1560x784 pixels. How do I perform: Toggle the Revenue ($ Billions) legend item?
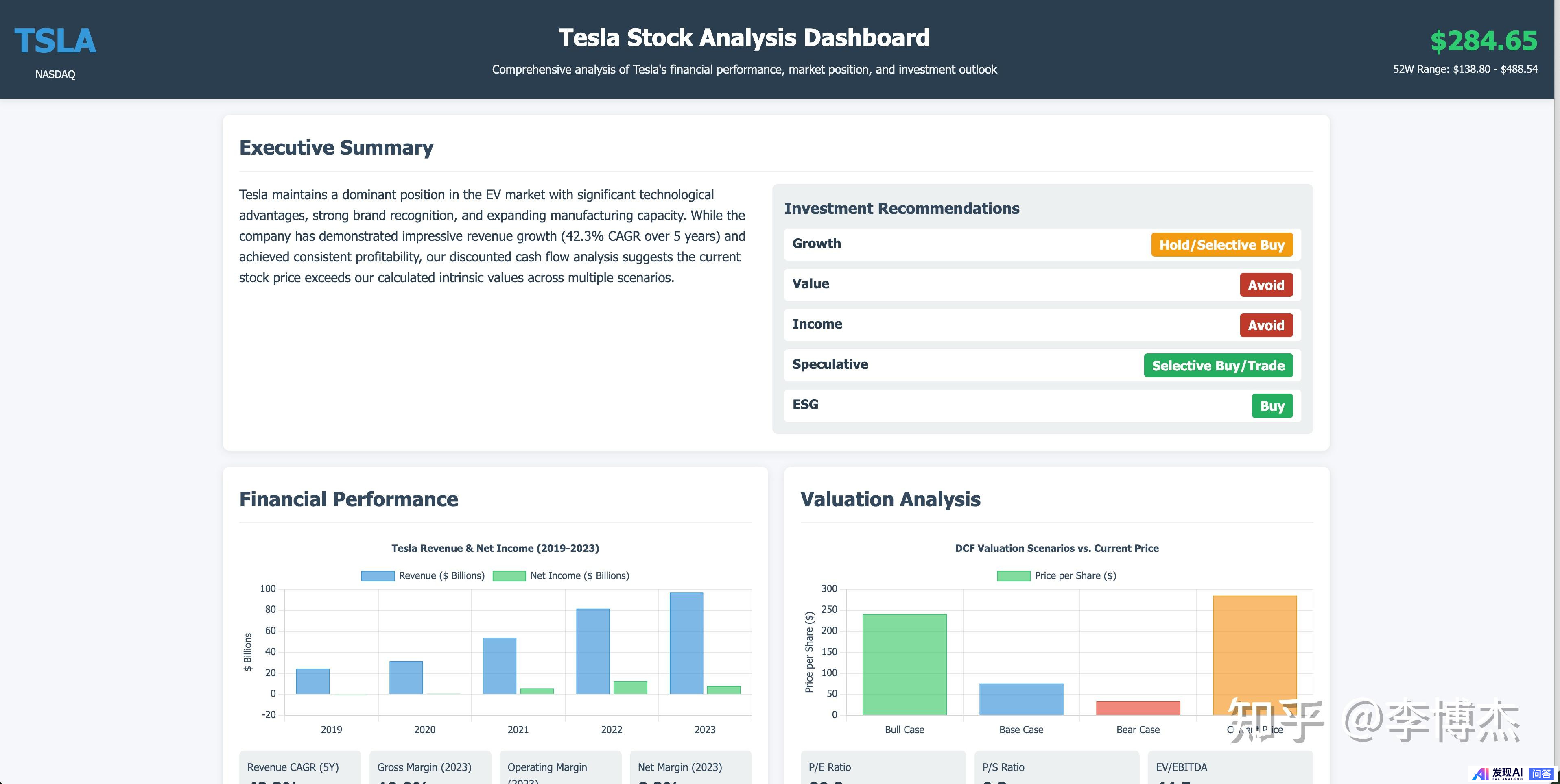tap(423, 576)
